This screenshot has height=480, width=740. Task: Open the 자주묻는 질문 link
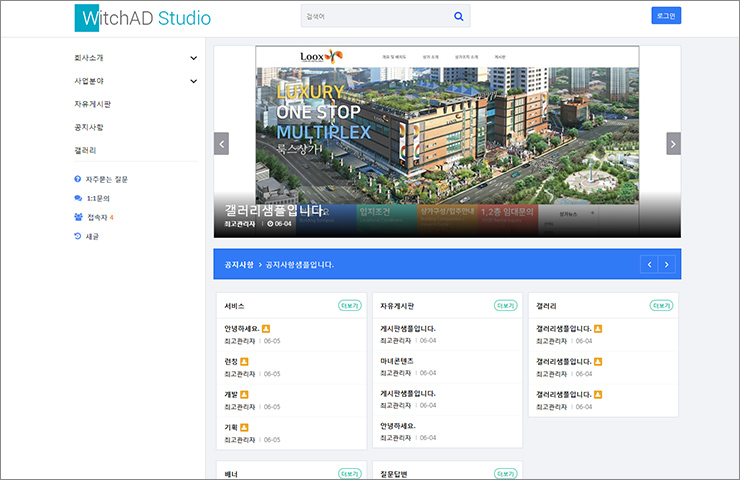107,179
